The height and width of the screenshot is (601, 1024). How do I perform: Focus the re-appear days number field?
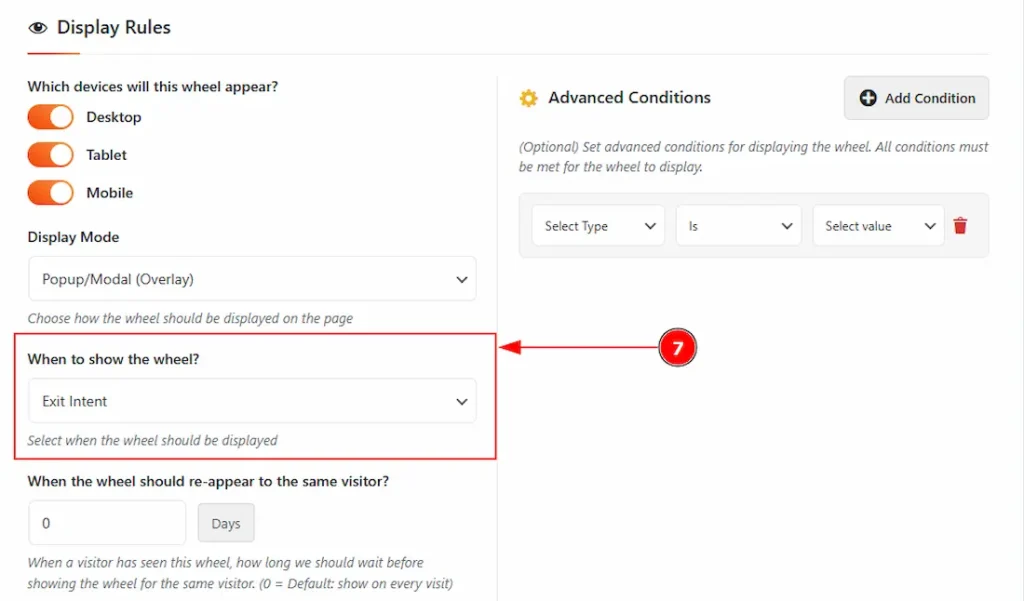point(107,523)
